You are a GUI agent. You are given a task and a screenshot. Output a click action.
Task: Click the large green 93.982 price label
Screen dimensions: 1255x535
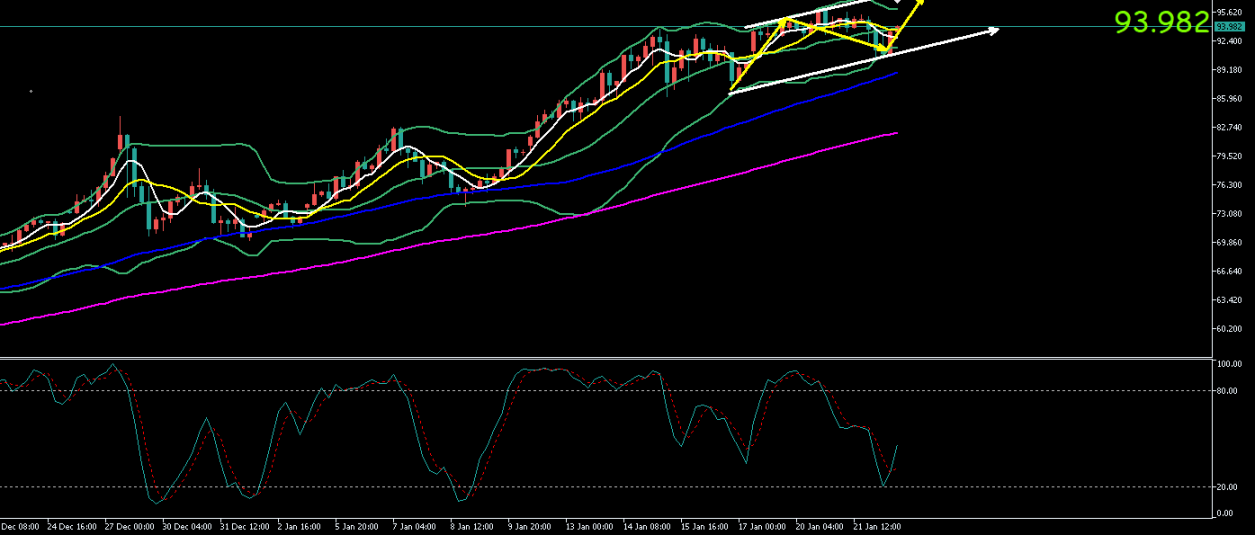[1161, 23]
